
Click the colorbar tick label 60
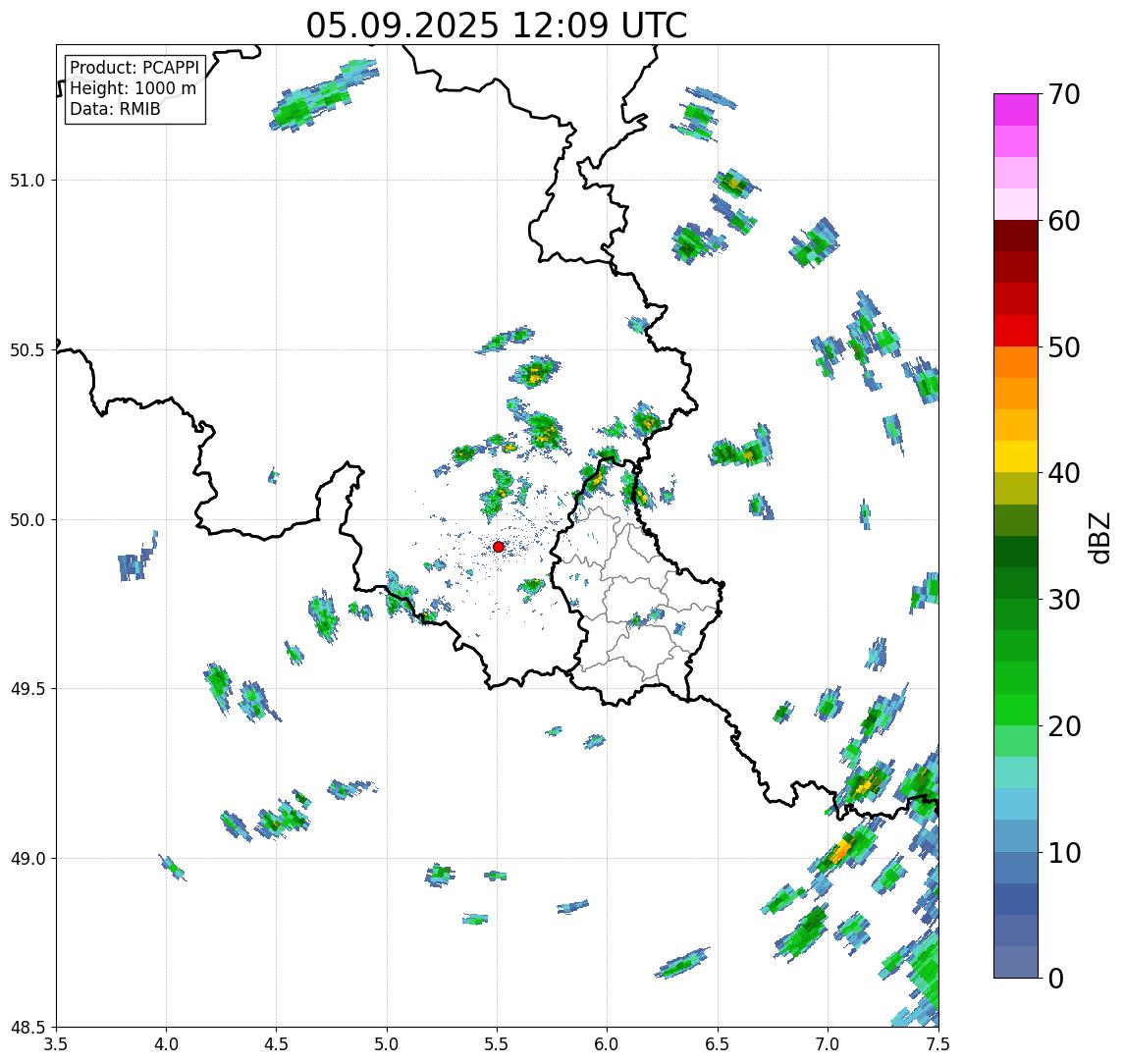(1064, 222)
